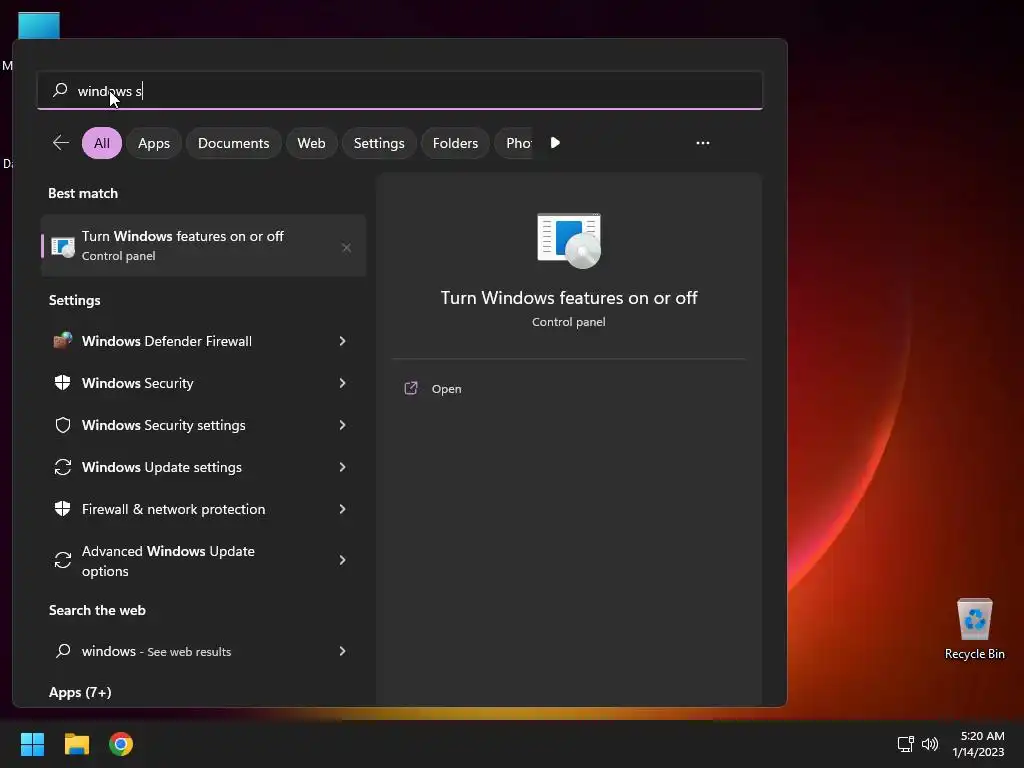Click the Turn Windows features result icon
The image size is (1024, 768).
coord(63,246)
